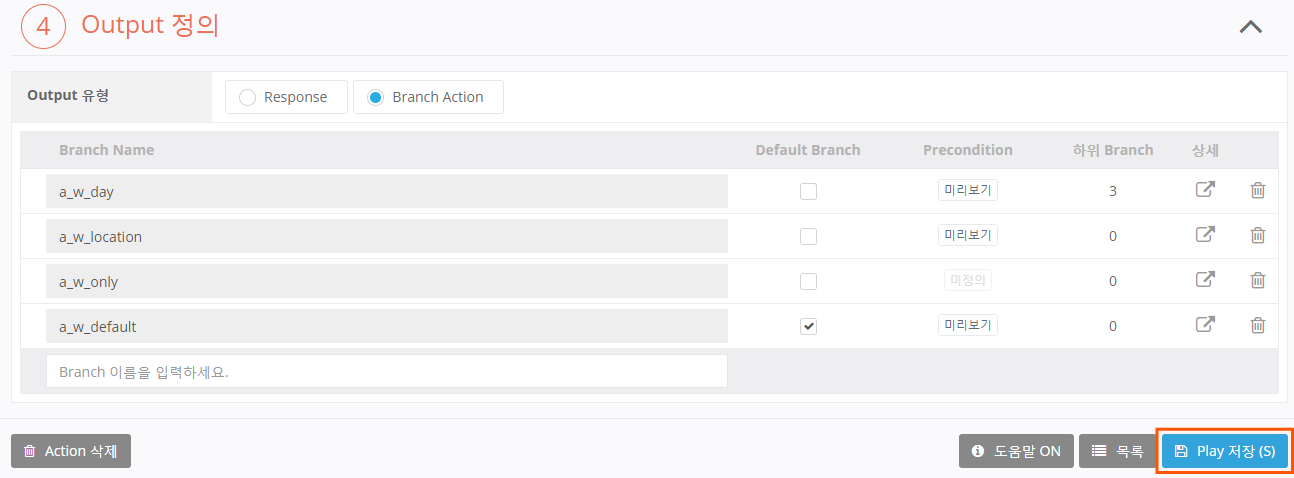
Task: Click the Action 삭제 button
Action: pyautogui.click(x=71, y=451)
